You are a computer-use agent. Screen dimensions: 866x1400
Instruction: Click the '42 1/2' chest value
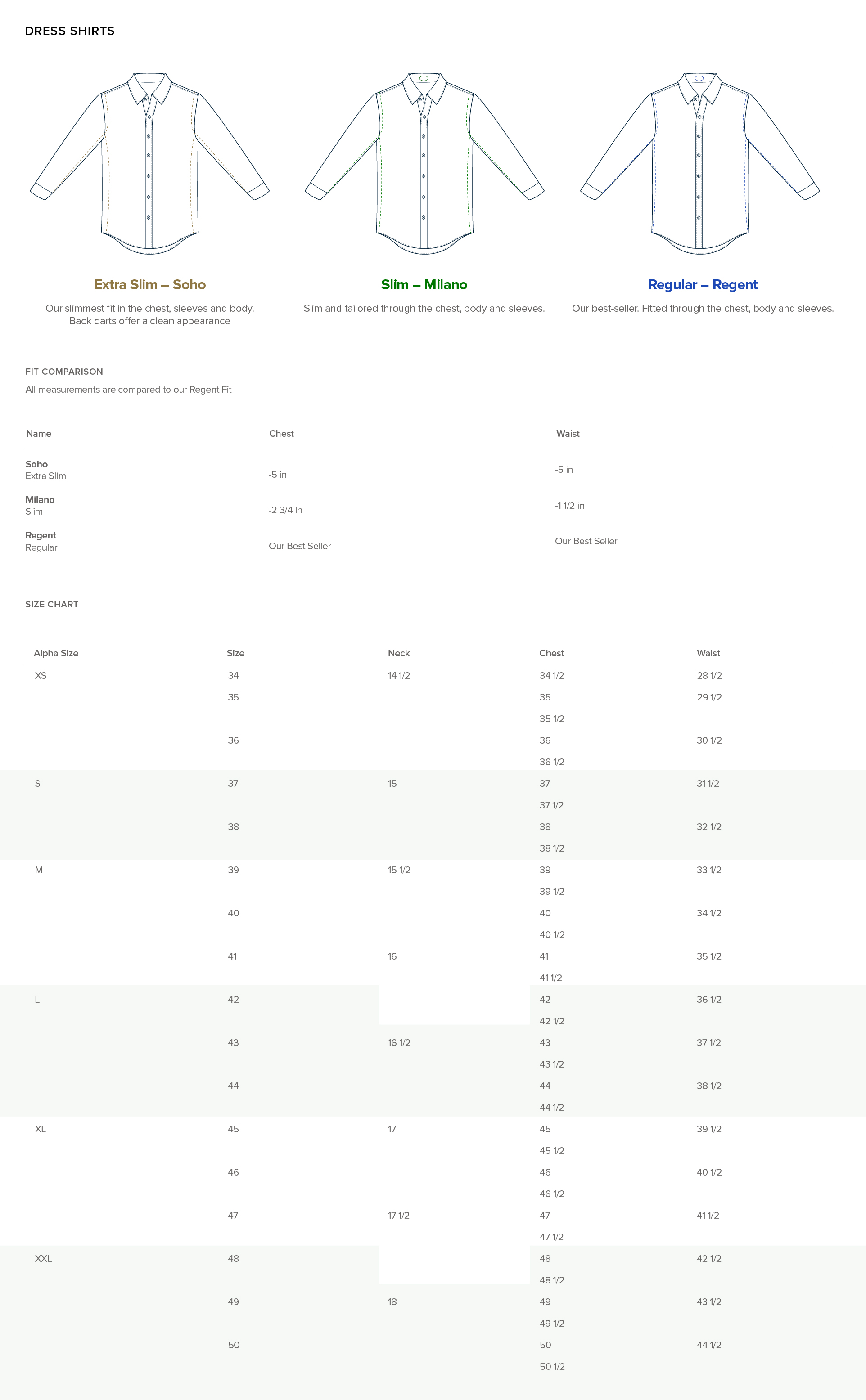click(552, 1021)
